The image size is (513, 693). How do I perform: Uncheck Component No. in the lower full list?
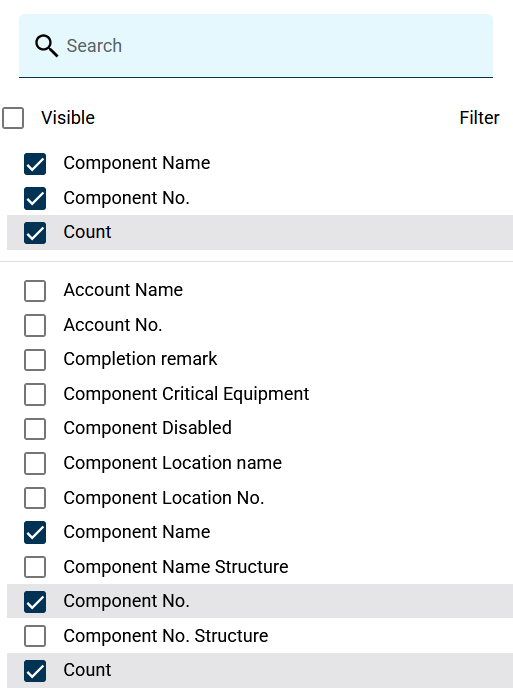pyautogui.click(x=35, y=602)
